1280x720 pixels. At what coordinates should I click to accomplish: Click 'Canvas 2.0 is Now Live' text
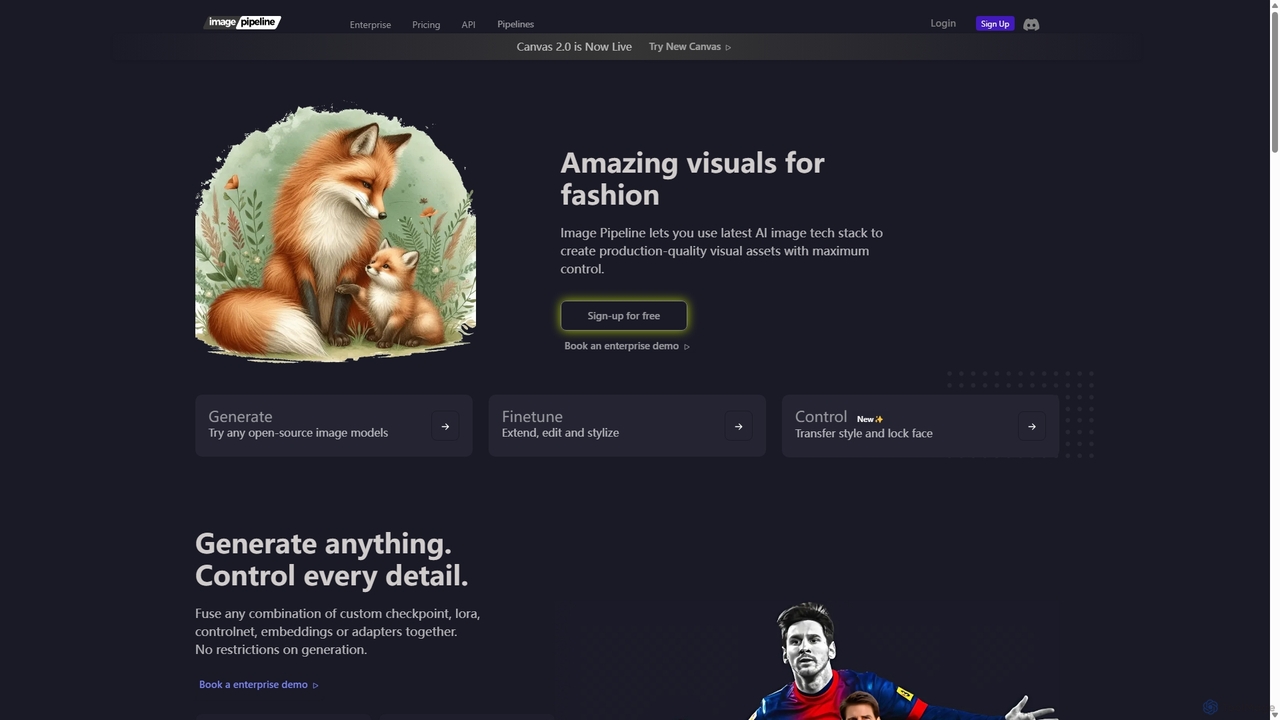coord(574,47)
